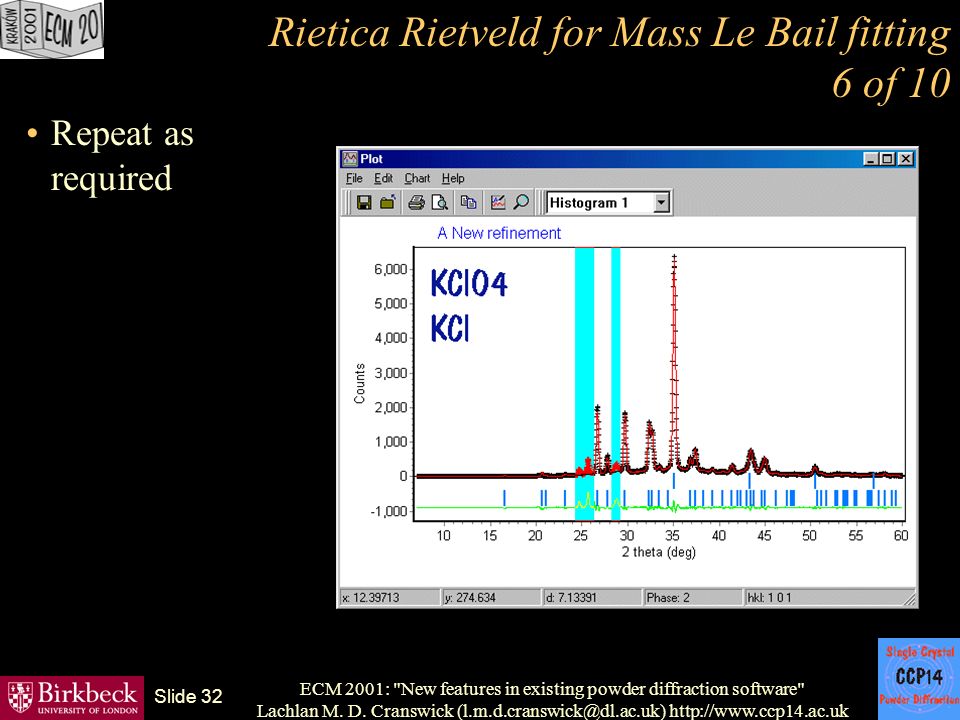
Task: Close the Plot window
Action: pos(905,159)
